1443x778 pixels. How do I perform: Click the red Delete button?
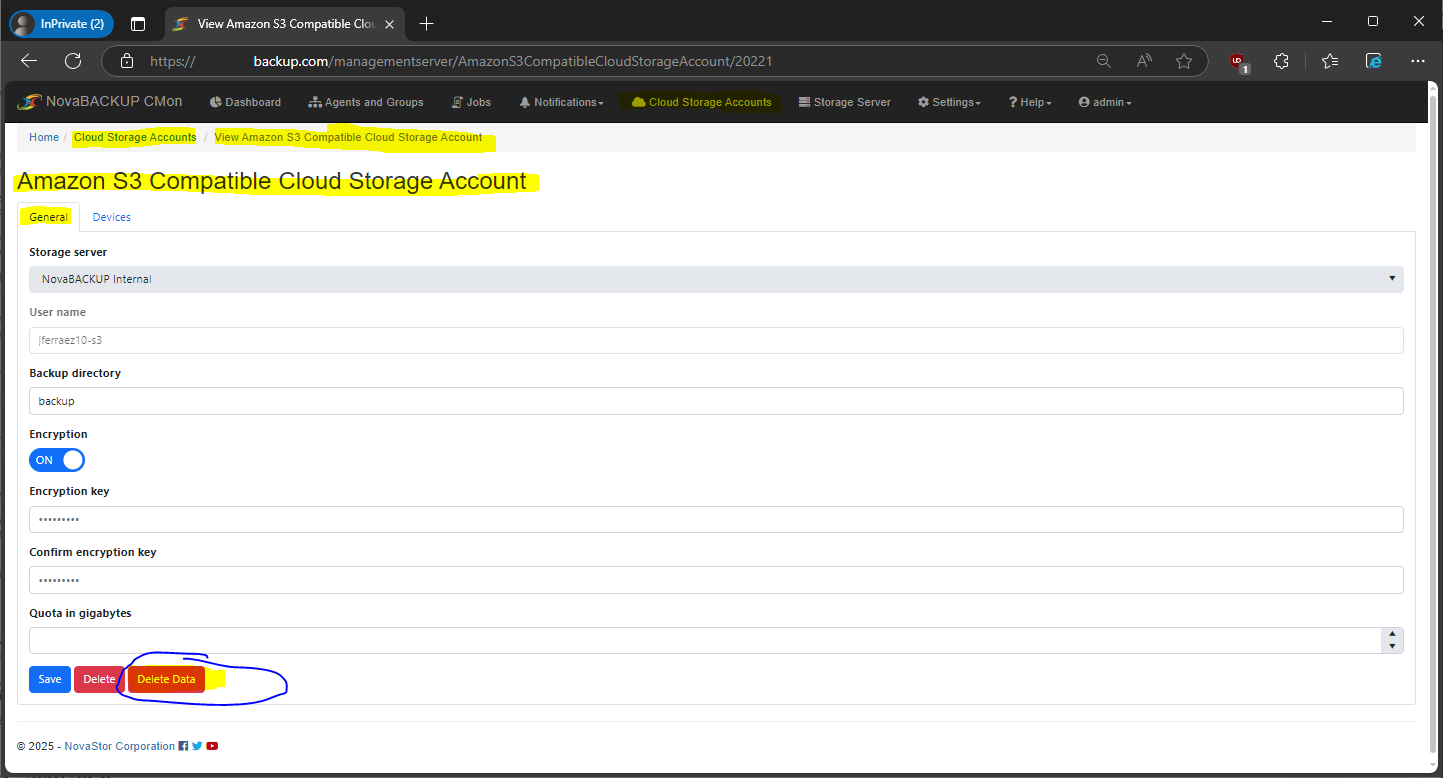coord(99,679)
